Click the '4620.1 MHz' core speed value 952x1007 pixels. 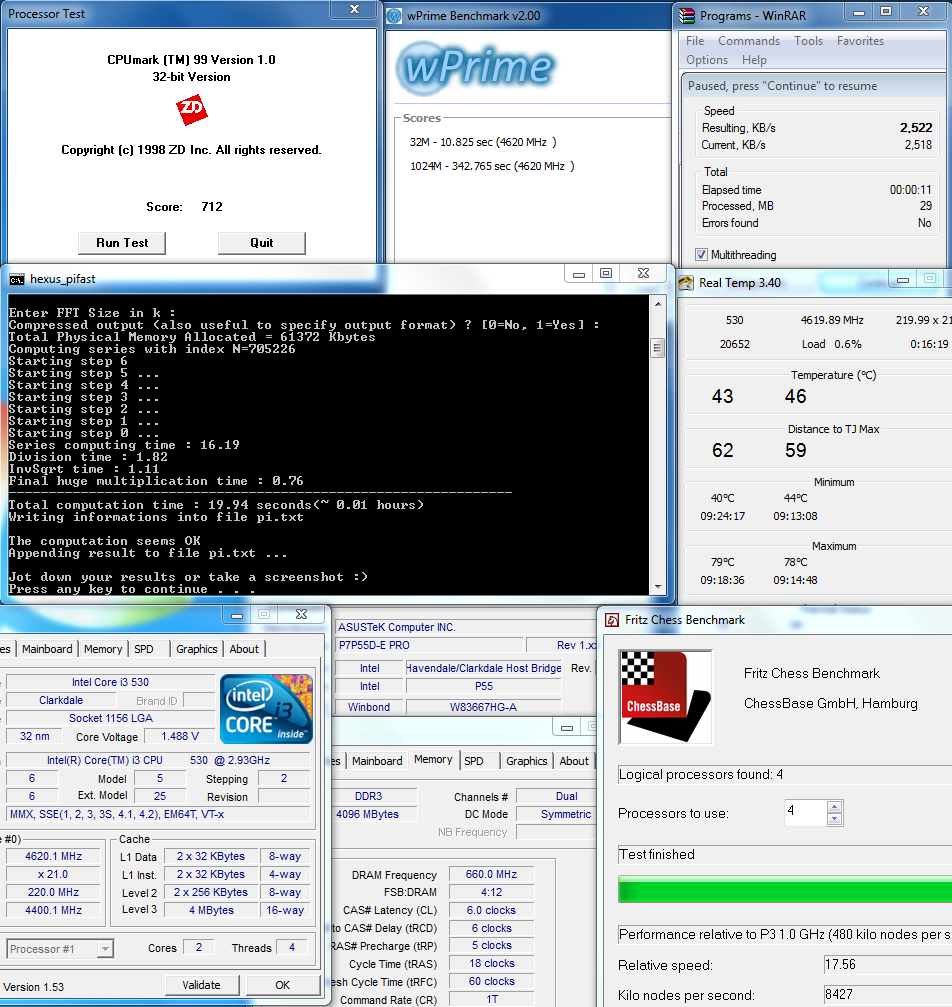[53, 856]
